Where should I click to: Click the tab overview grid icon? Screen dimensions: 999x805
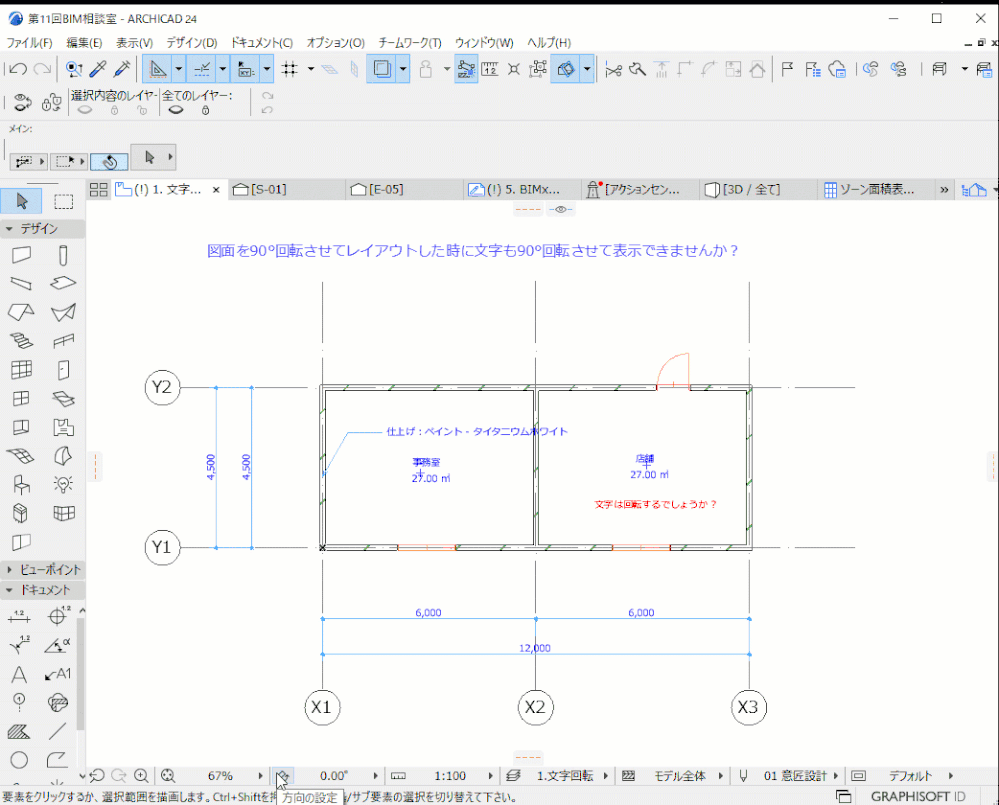point(98,190)
